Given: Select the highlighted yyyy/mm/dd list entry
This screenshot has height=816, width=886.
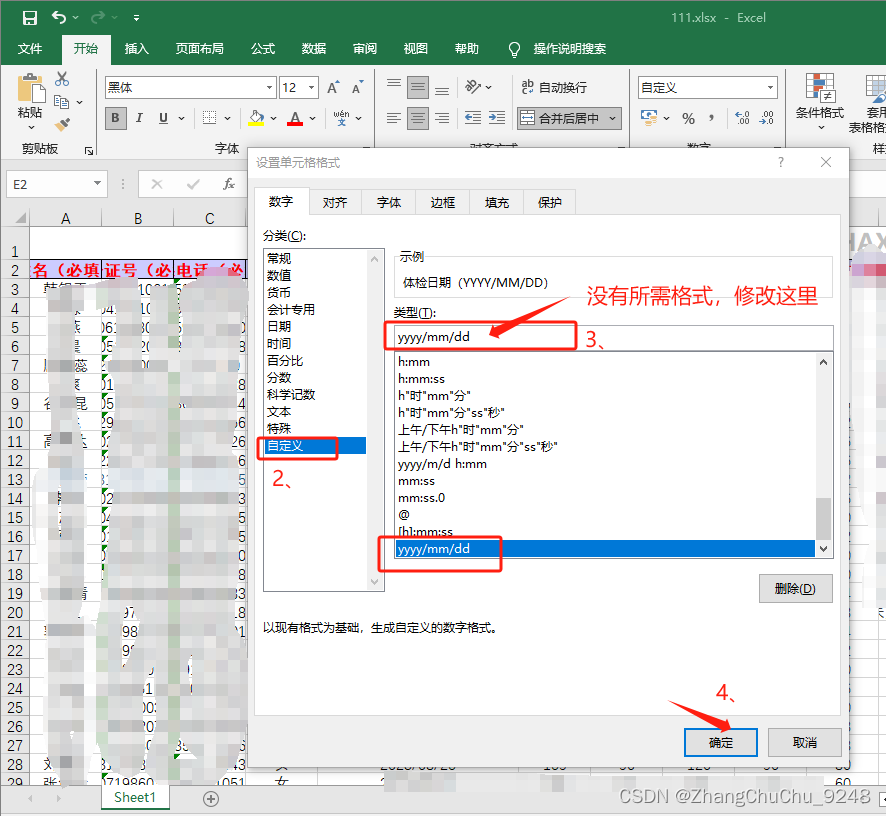Looking at the screenshot, I should 606,549.
